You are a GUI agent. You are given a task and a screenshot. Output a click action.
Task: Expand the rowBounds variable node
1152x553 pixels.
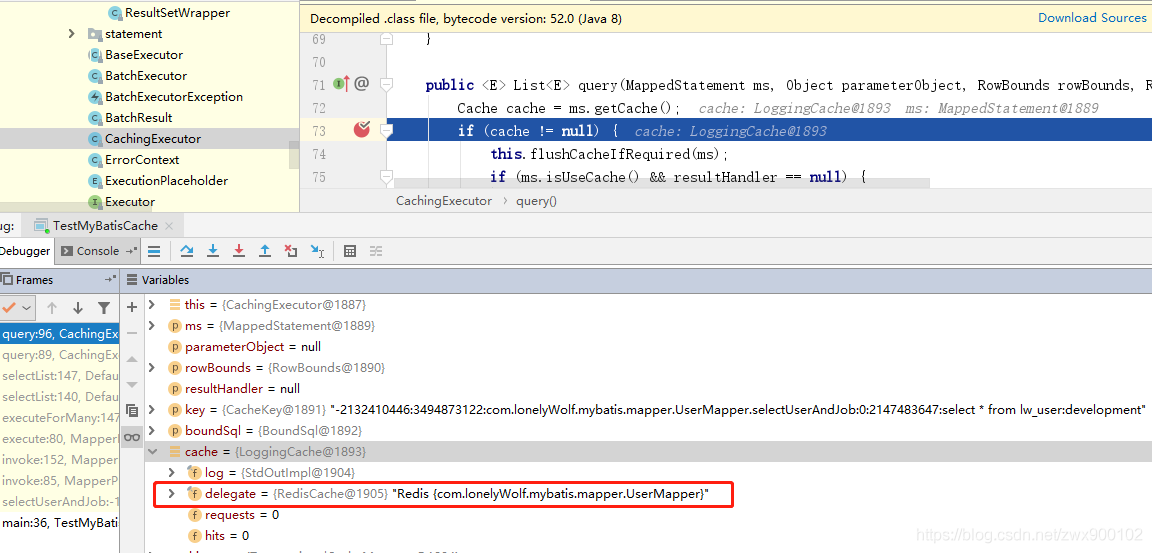[x=152, y=367]
